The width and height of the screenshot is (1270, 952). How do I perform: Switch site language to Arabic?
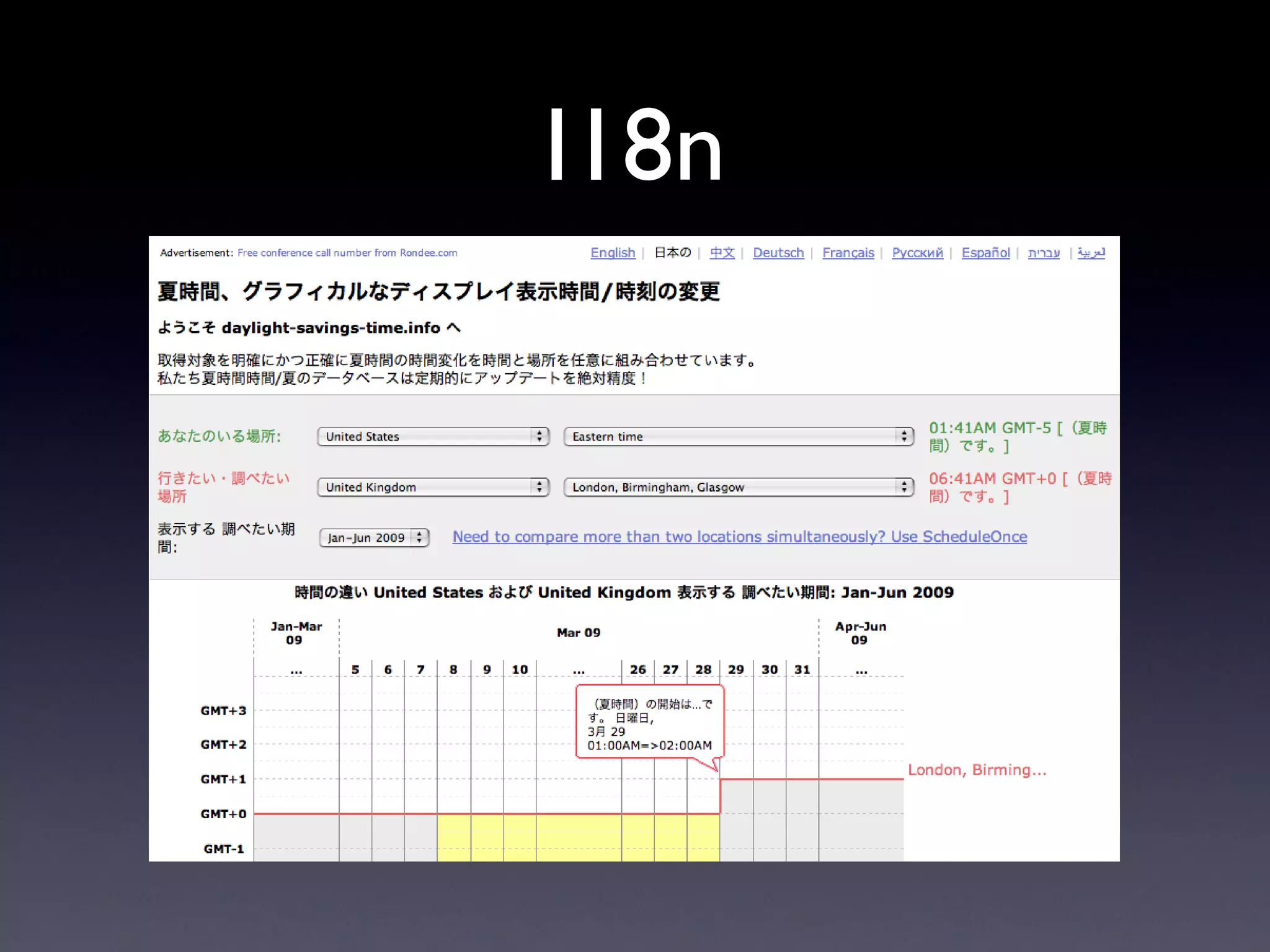1091,253
